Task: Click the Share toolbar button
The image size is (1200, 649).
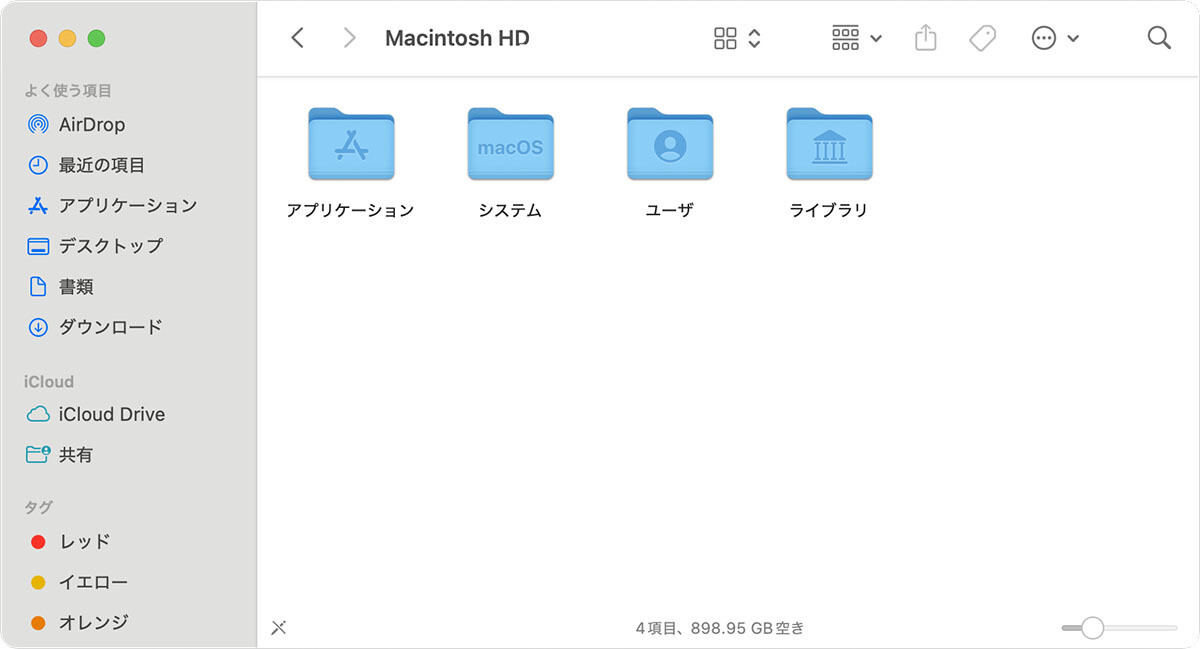Action: (926, 38)
